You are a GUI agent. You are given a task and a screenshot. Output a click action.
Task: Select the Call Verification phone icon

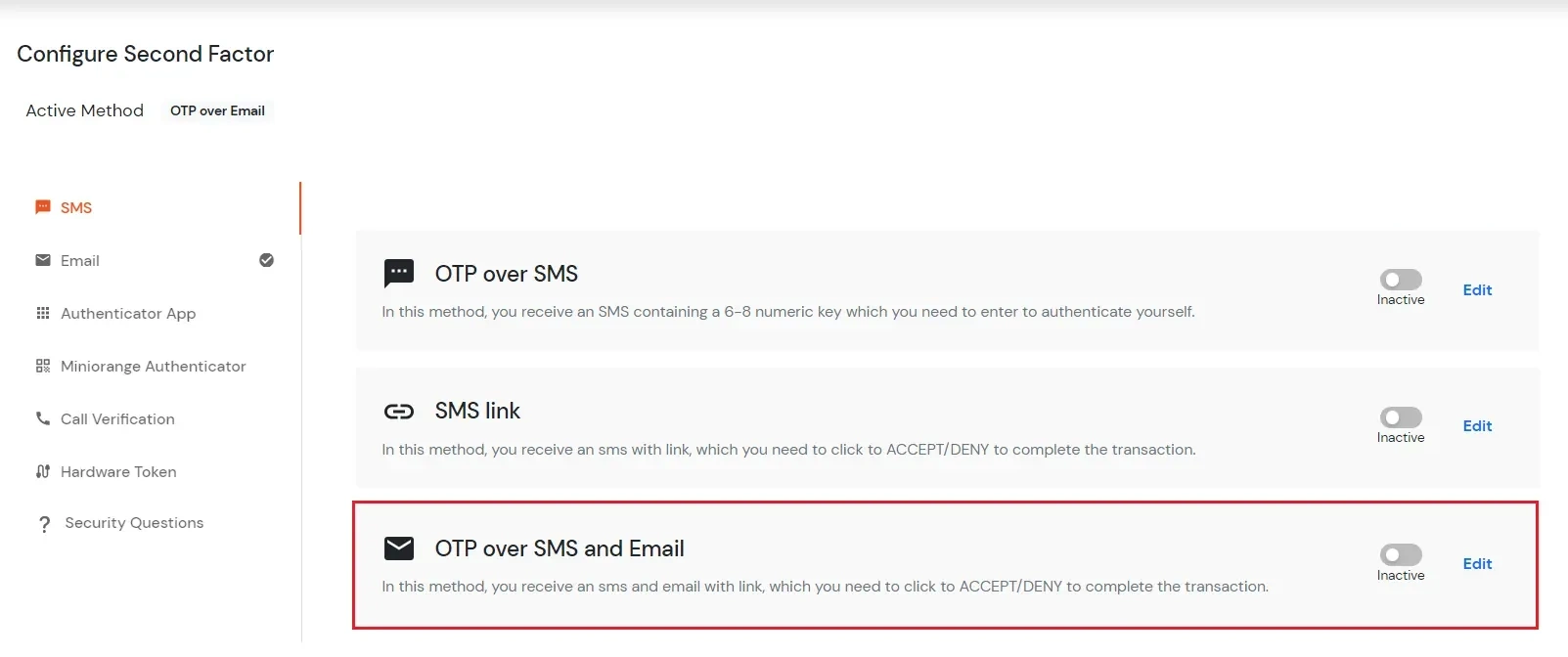[42, 418]
